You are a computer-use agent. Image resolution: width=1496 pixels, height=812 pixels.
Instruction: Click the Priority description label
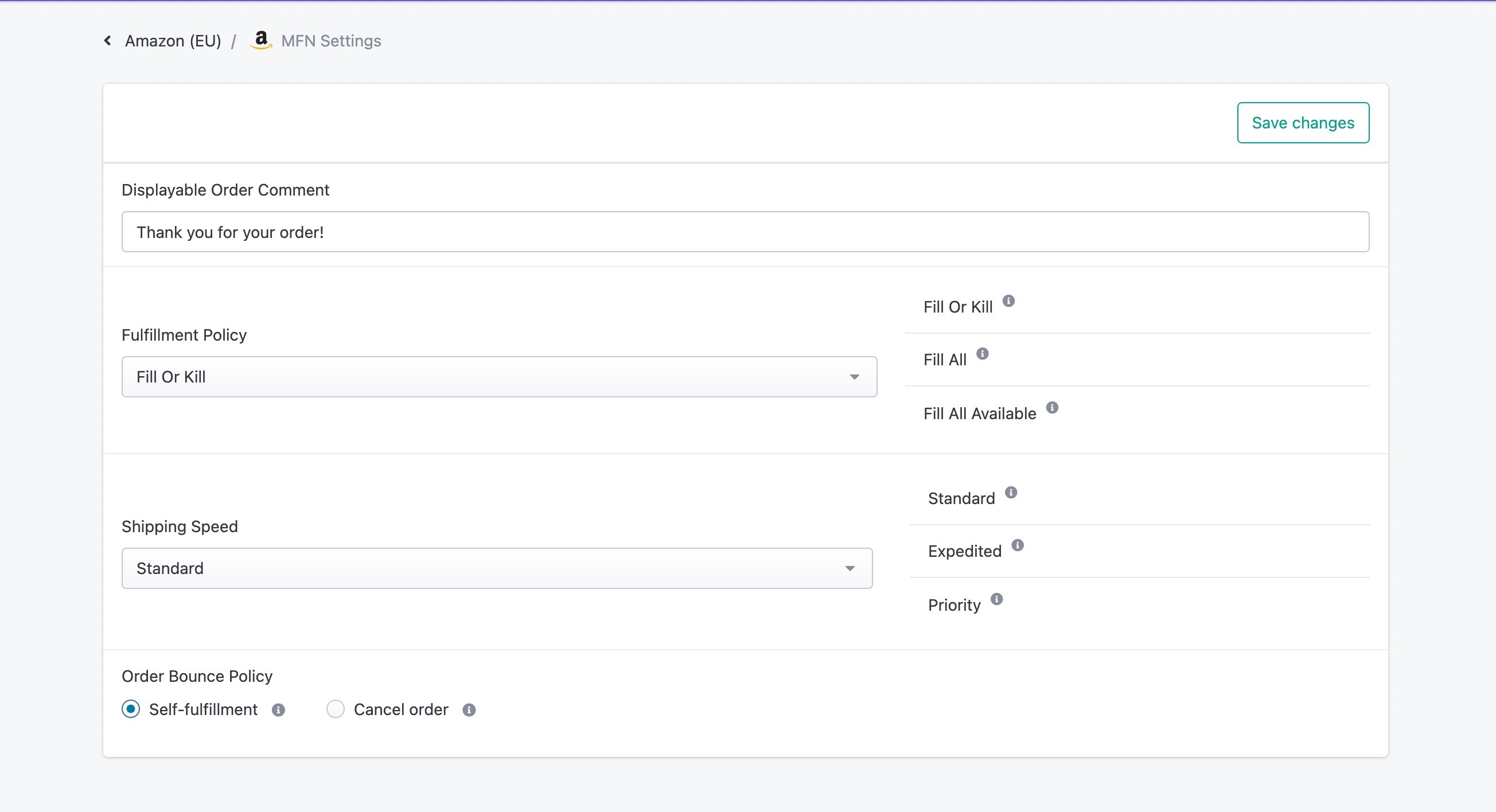tap(954, 605)
